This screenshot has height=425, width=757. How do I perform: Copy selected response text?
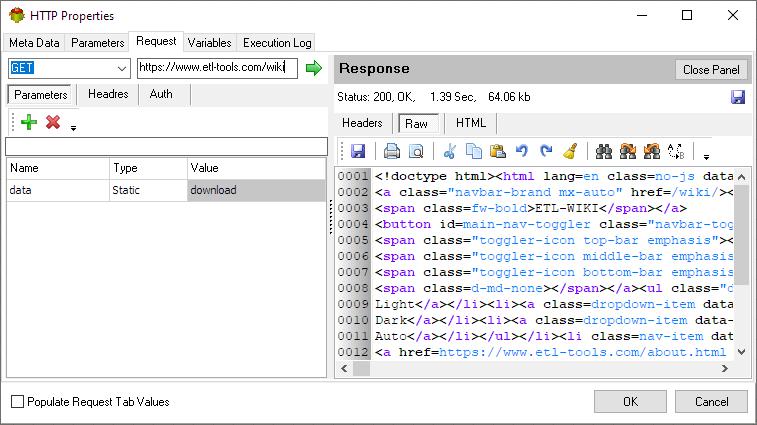pyautogui.click(x=474, y=151)
